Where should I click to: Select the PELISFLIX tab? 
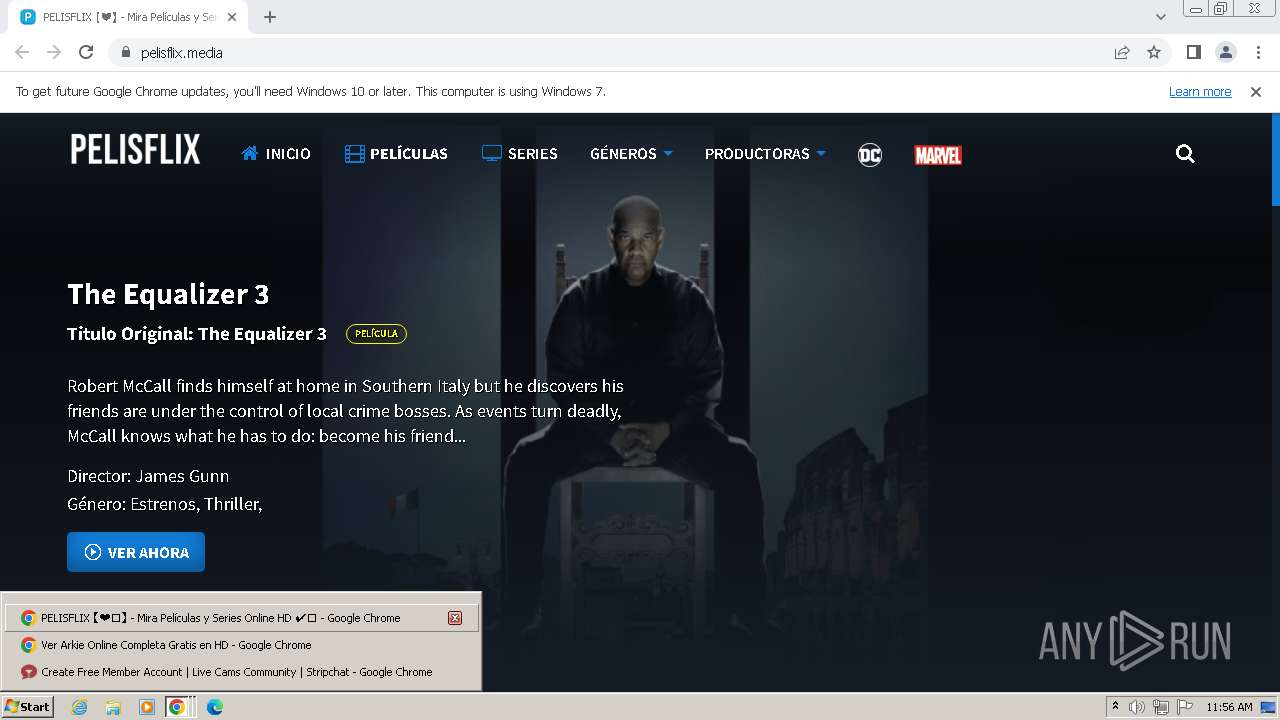(130, 17)
